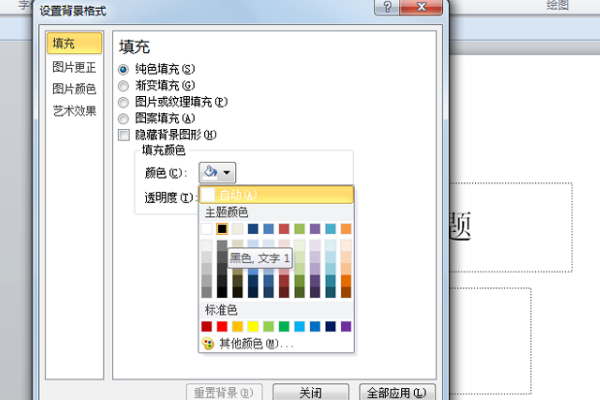This screenshot has height=400, width=600.
Task: Pick orange standard color
Action: pyautogui.click(x=238, y=327)
